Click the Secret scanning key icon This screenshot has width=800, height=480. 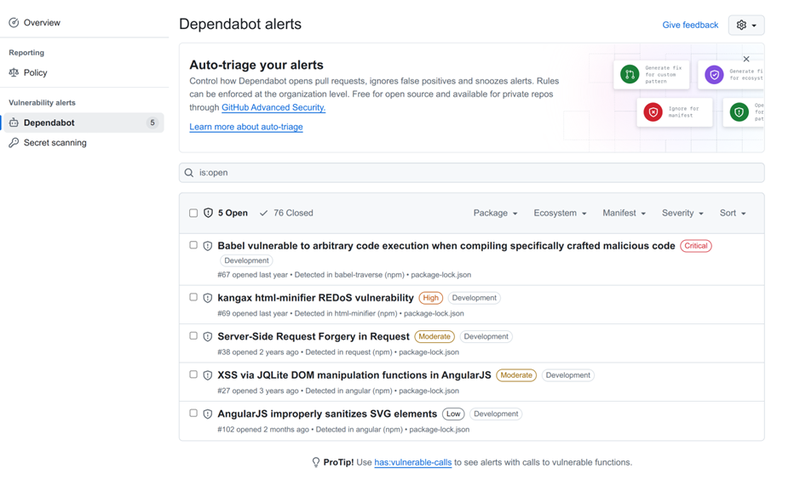[x=14, y=143]
